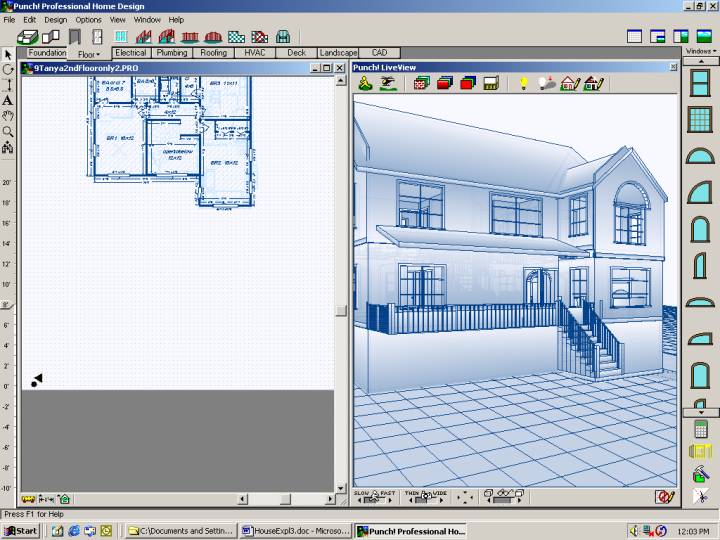This screenshot has width=720, height=540.
Task: Click the four-way pan arrows control
Action: click(x=465, y=497)
